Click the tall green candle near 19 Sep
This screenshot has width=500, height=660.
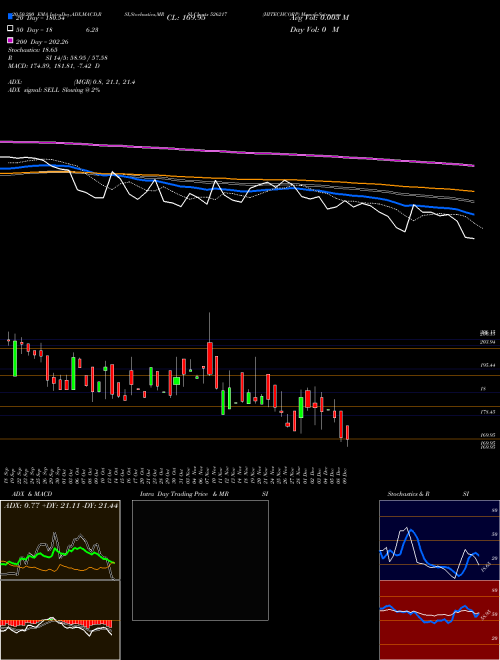pos(15,358)
